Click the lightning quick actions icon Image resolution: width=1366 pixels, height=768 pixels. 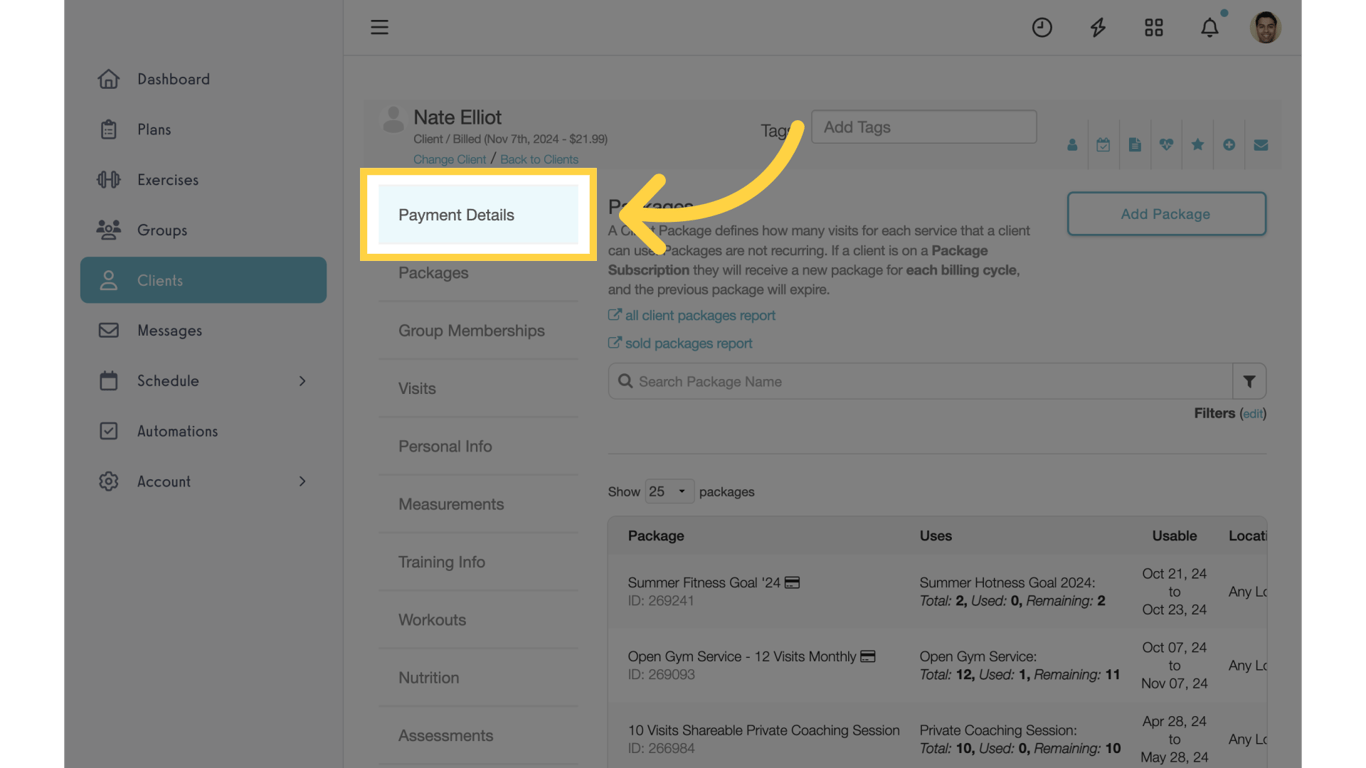click(x=1098, y=27)
